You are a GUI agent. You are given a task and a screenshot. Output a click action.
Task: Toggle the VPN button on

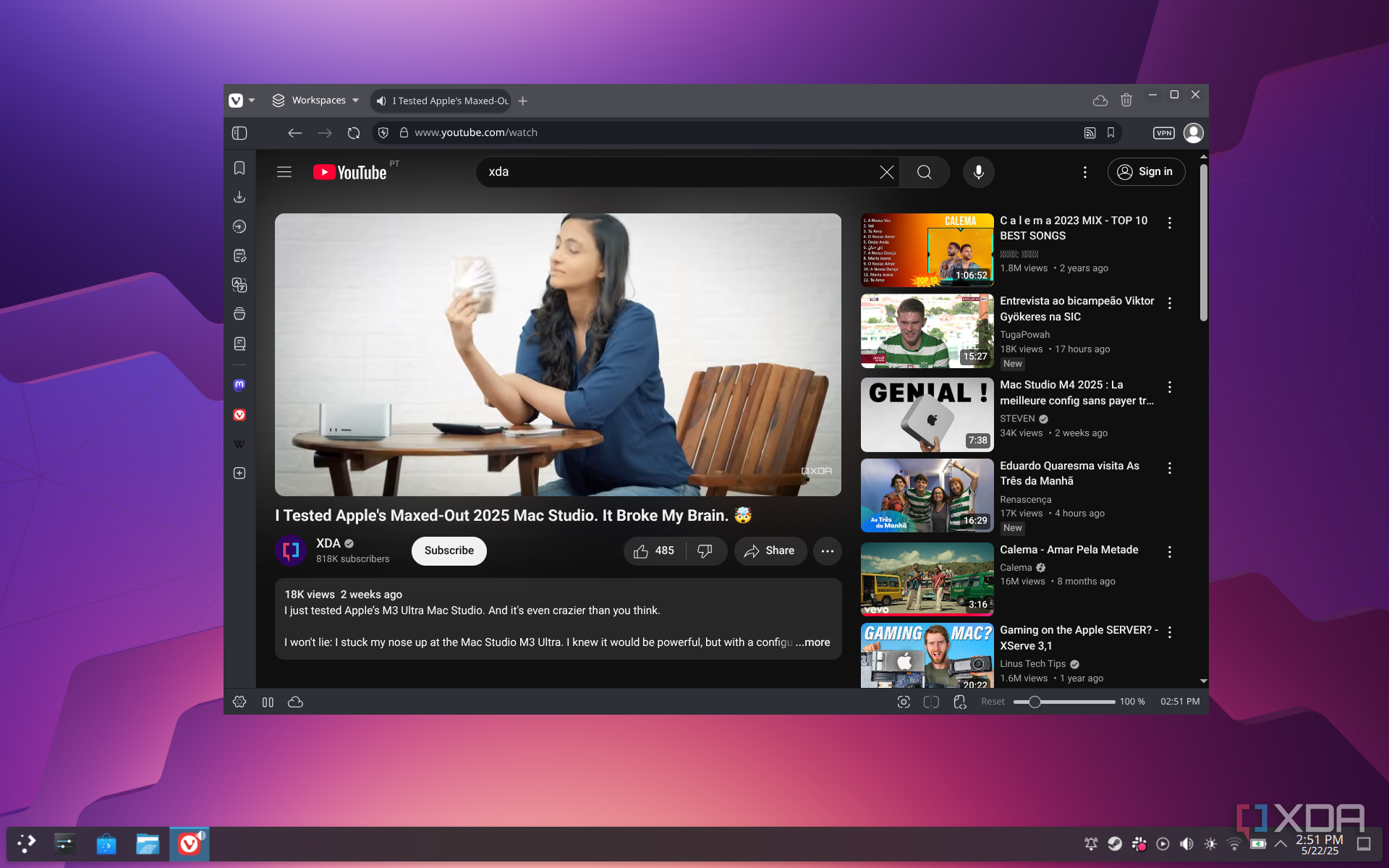[1163, 133]
